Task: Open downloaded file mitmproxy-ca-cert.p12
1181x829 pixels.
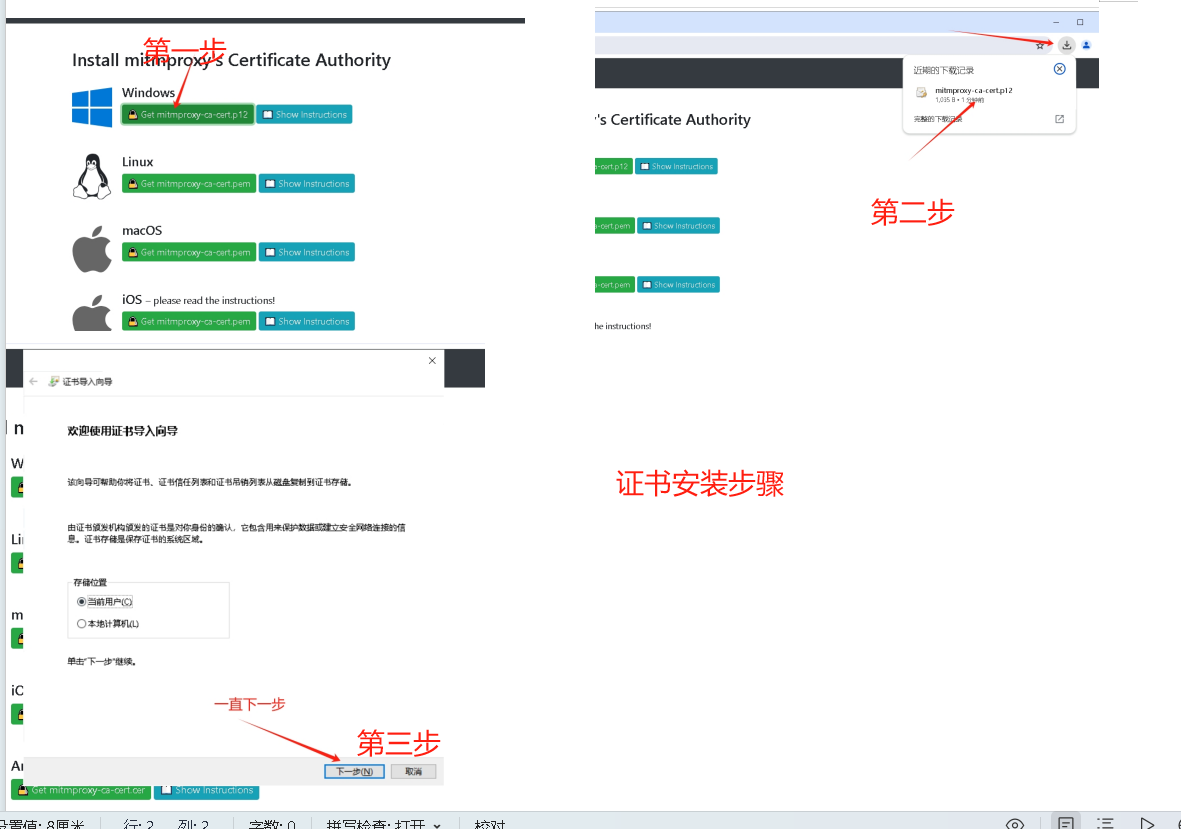Action: 974,90
